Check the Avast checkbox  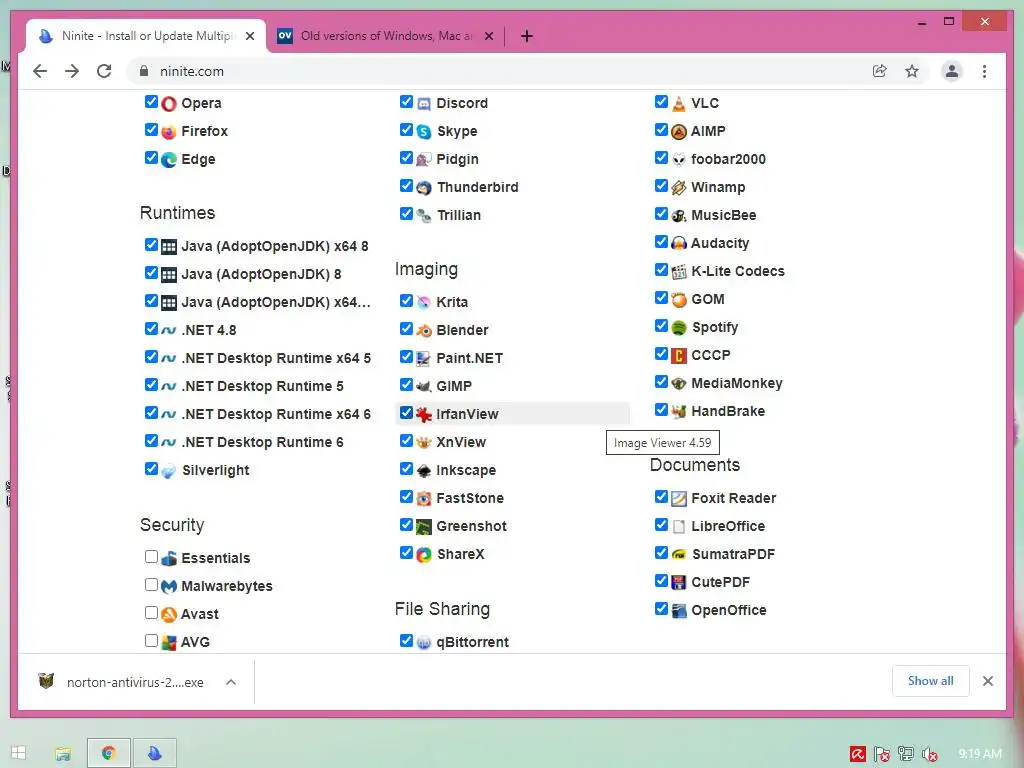coord(152,613)
